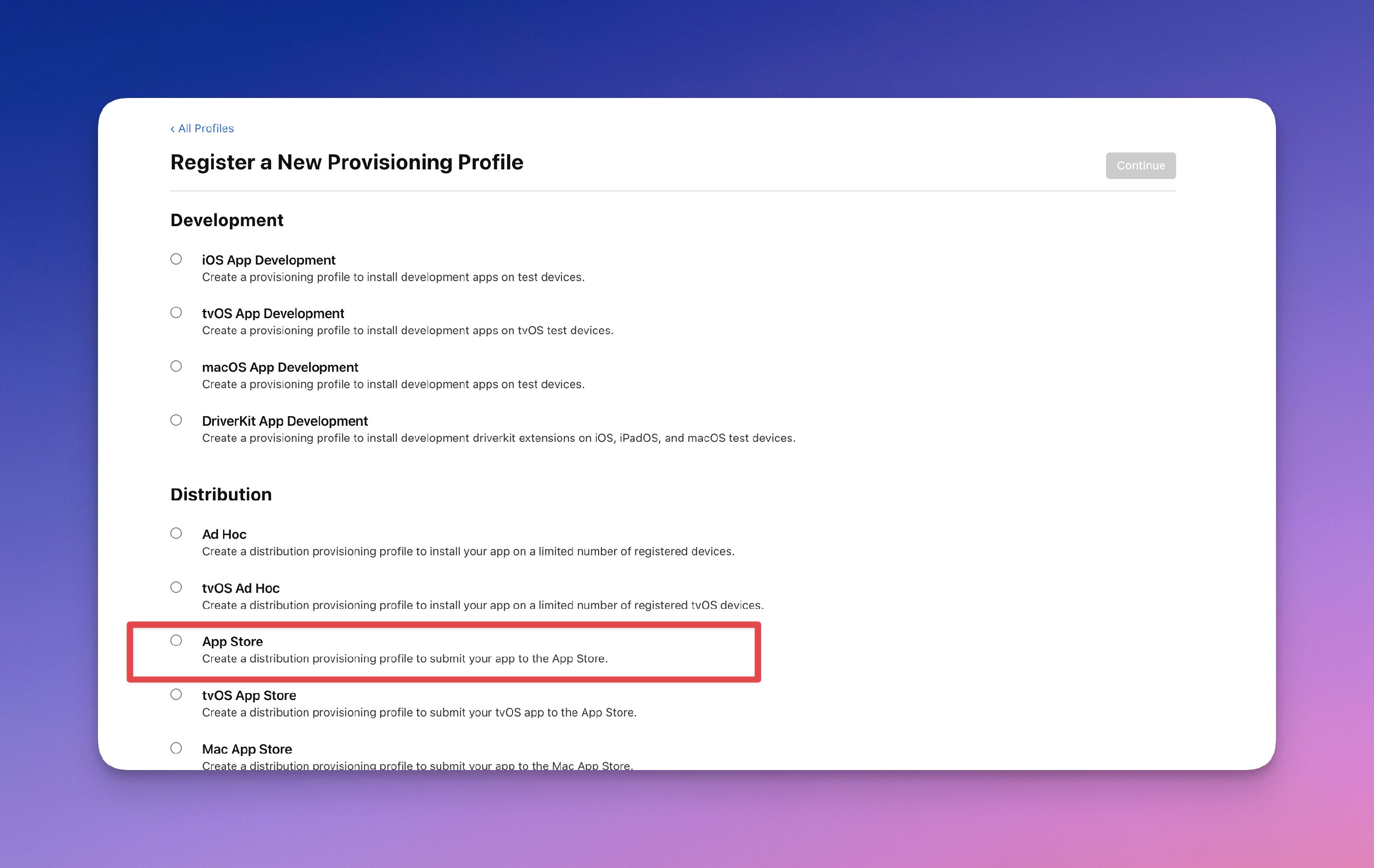
Task: Click the Mac App Store label
Action: tap(246, 749)
